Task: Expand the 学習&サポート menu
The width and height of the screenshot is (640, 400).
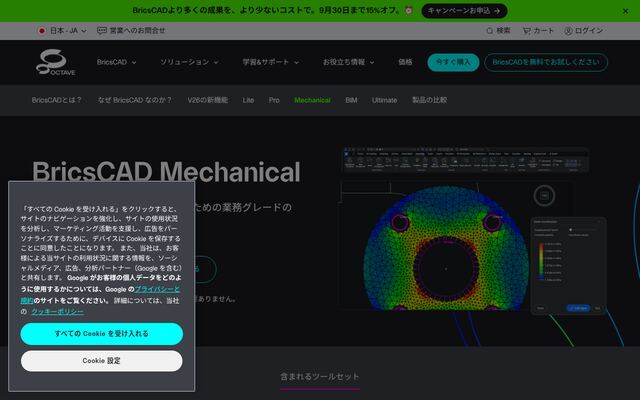Action: click(x=271, y=62)
